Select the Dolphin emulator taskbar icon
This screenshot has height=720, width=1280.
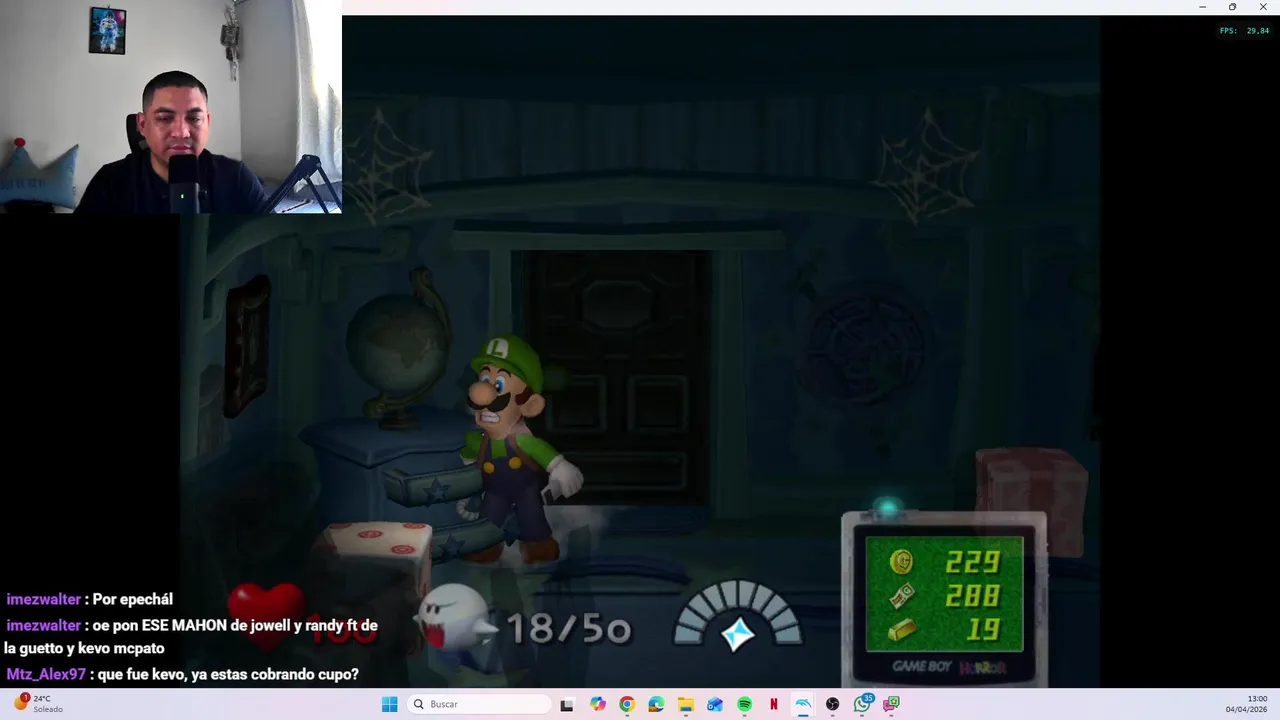click(x=803, y=704)
